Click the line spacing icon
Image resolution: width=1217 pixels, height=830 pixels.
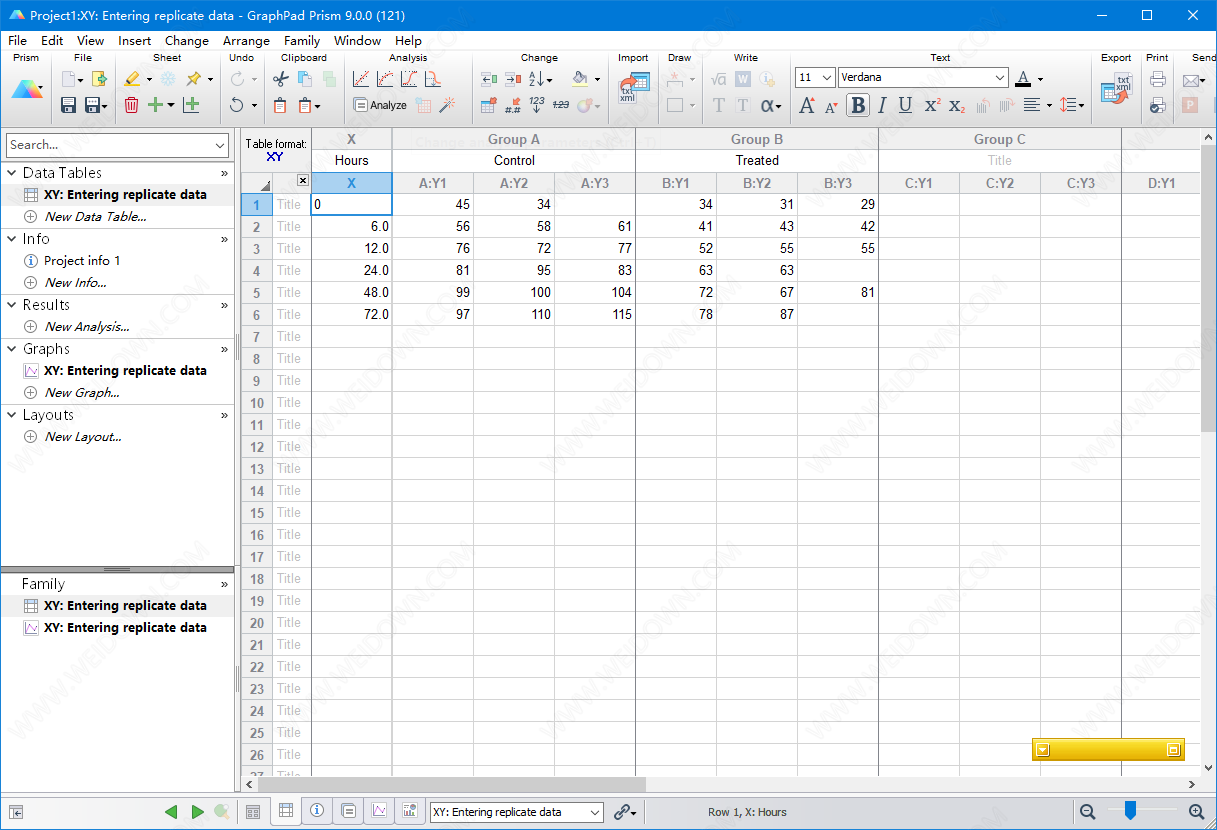1068,105
